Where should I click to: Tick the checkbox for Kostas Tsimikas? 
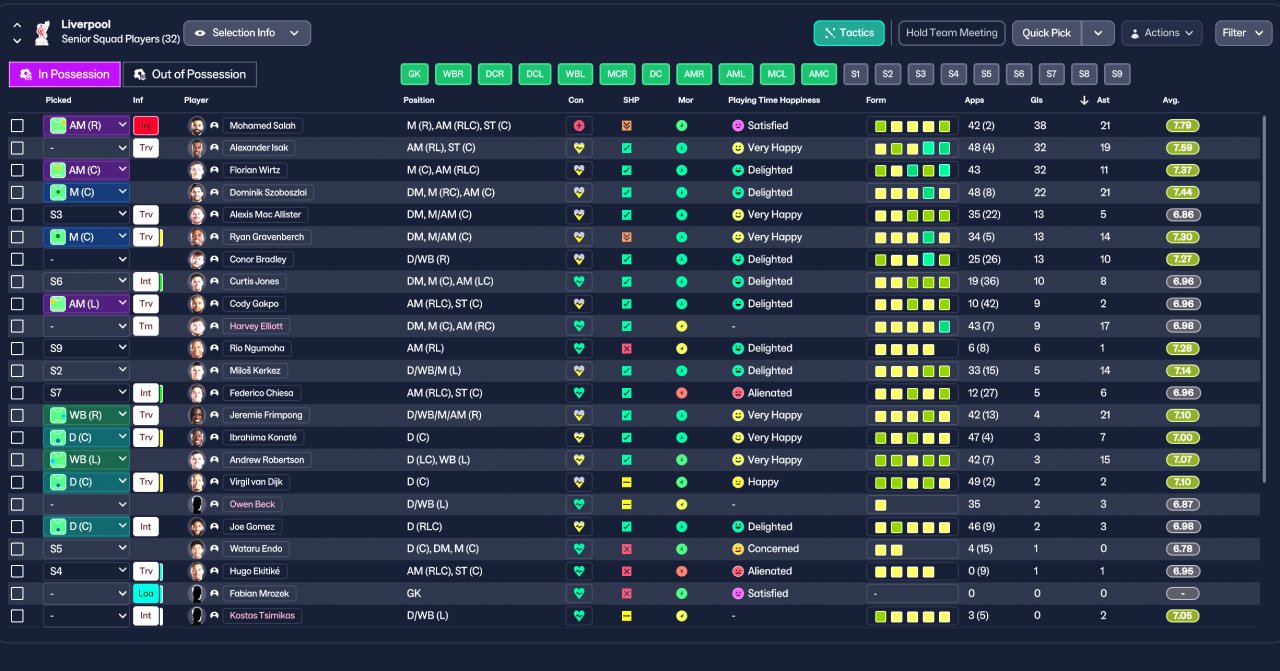point(17,616)
